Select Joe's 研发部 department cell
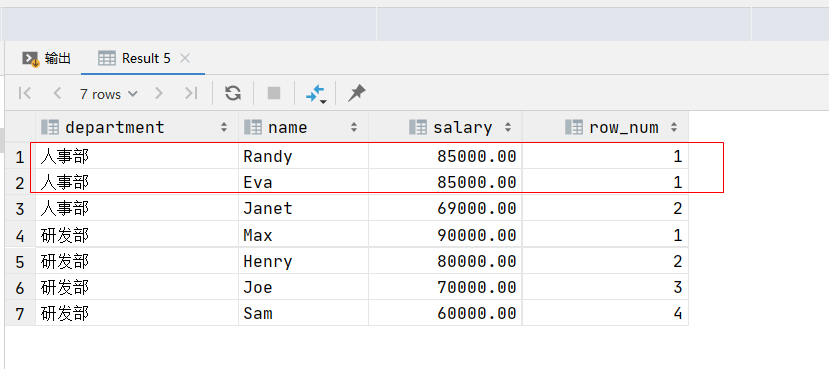 pos(137,287)
